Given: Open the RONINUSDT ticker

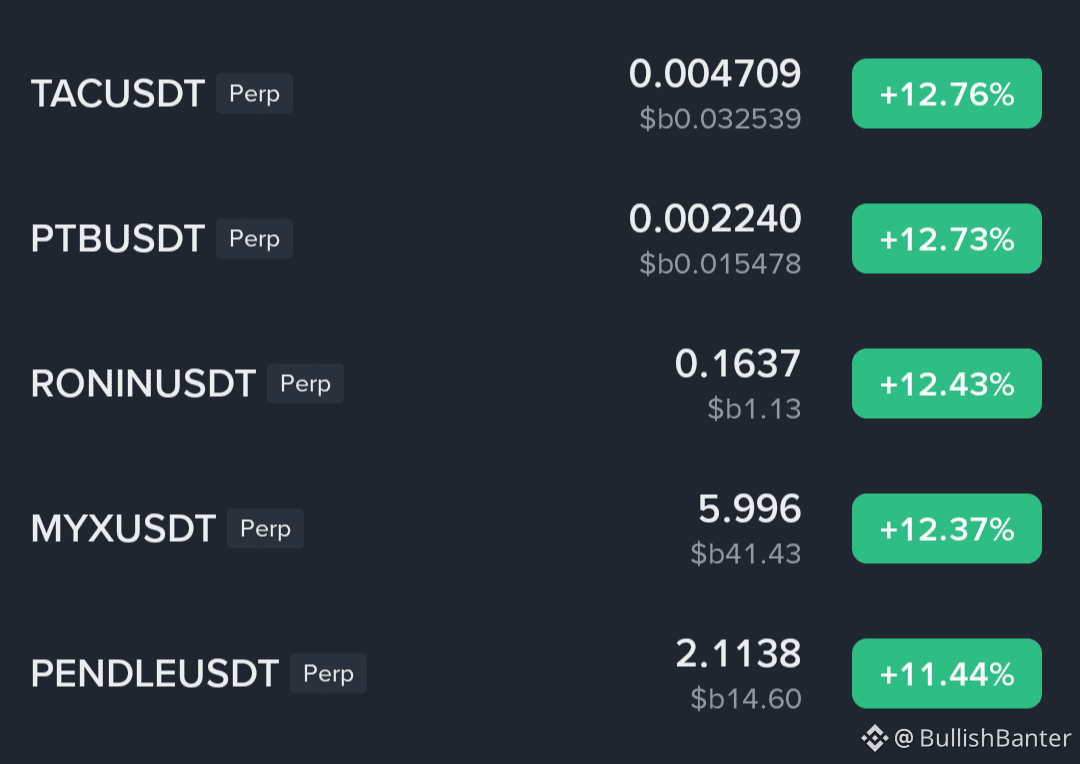Looking at the screenshot, I should tap(141, 383).
